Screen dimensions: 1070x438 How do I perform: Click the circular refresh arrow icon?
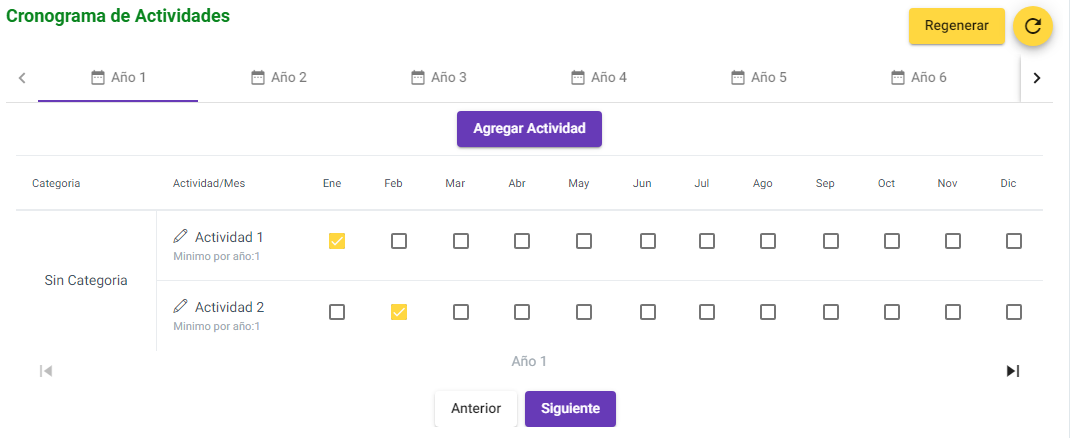click(1032, 27)
